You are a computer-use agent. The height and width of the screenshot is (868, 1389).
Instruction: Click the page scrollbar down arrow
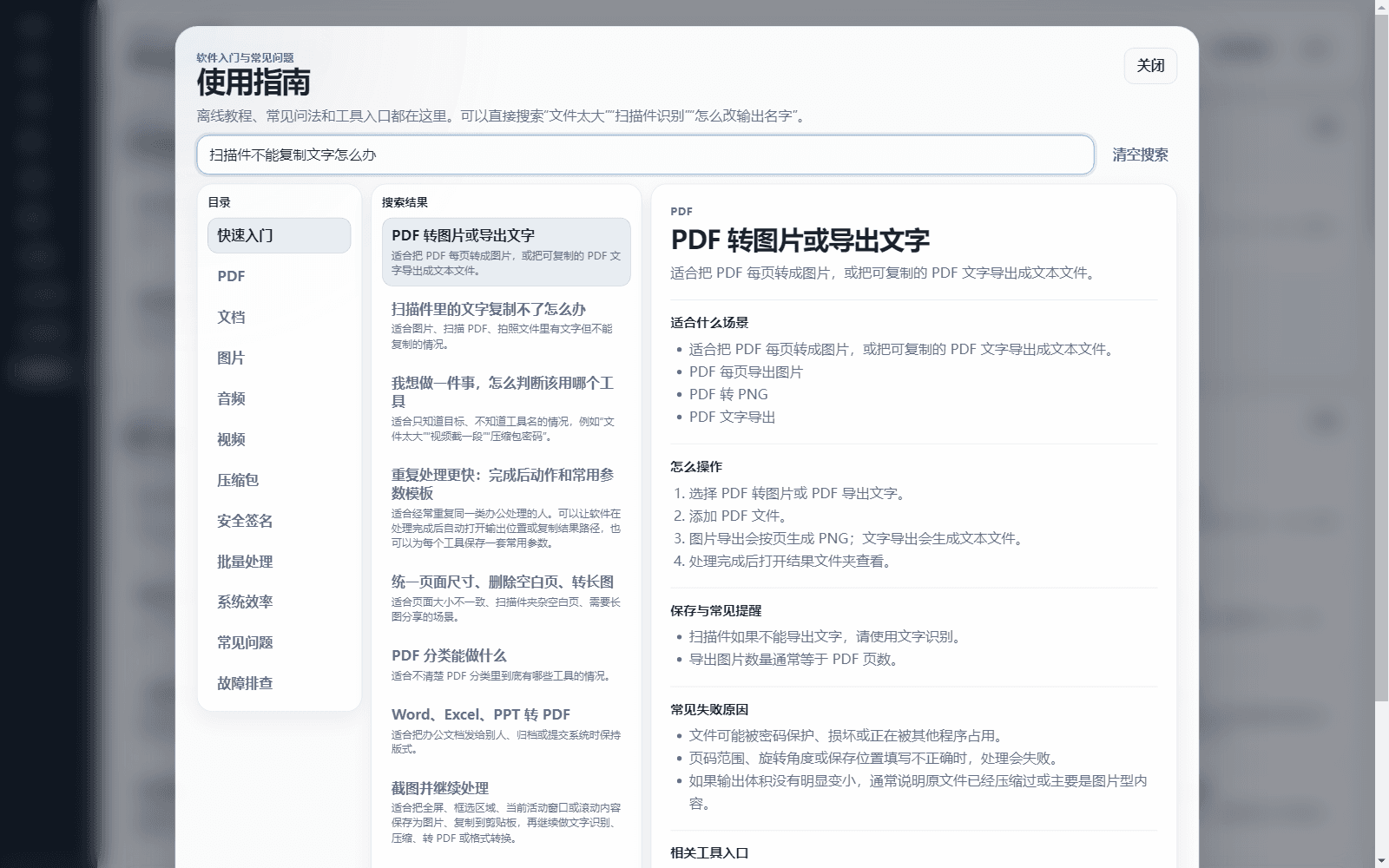click(x=1382, y=861)
